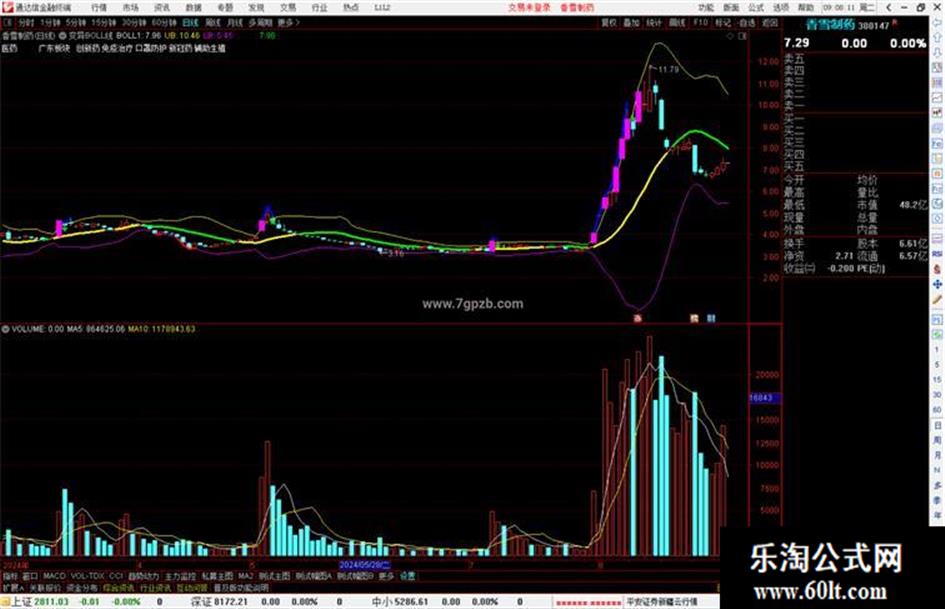Open the 市场 menu

point(130,8)
